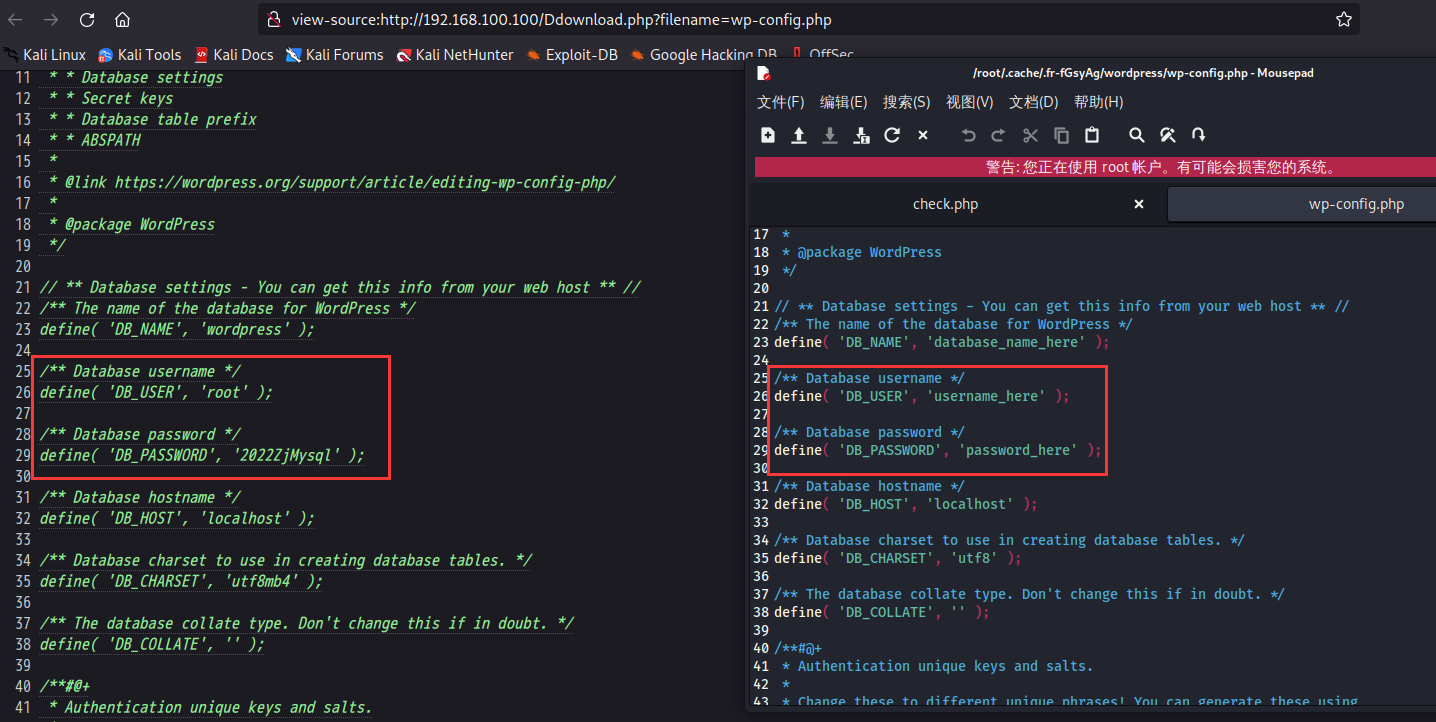The height and width of the screenshot is (722, 1436).
Task: Click 'ABSPATH' comment line in browser source
Action: (x=111, y=140)
